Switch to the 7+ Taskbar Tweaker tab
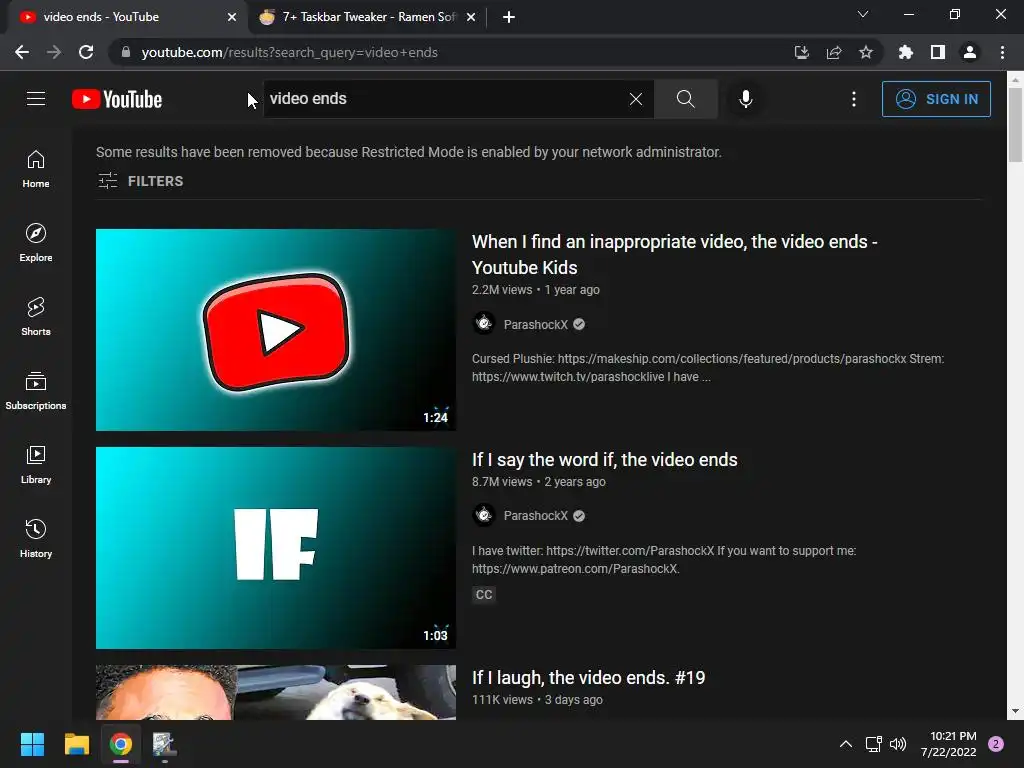The width and height of the screenshot is (1024, 768). [369, 17]
